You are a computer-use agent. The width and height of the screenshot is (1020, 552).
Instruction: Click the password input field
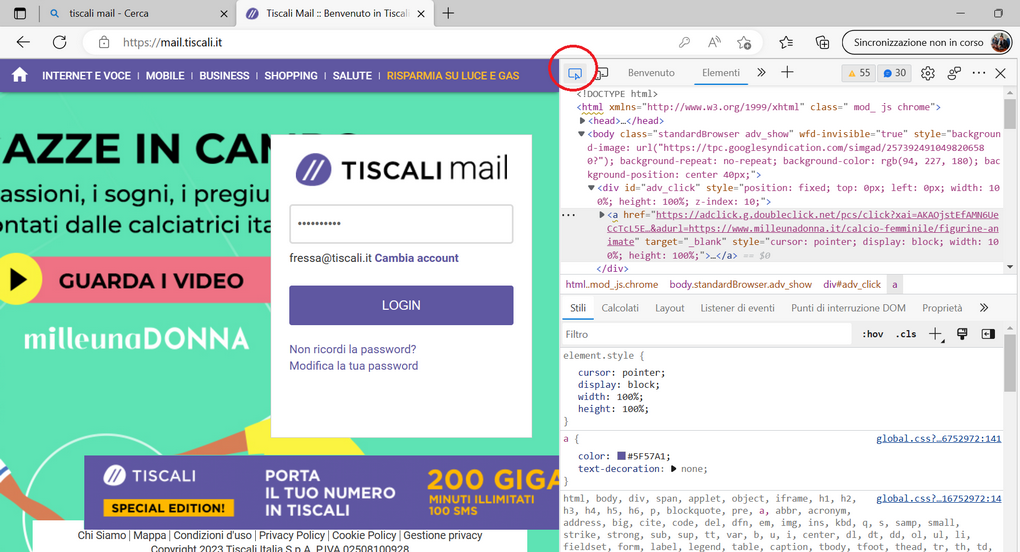401,224
